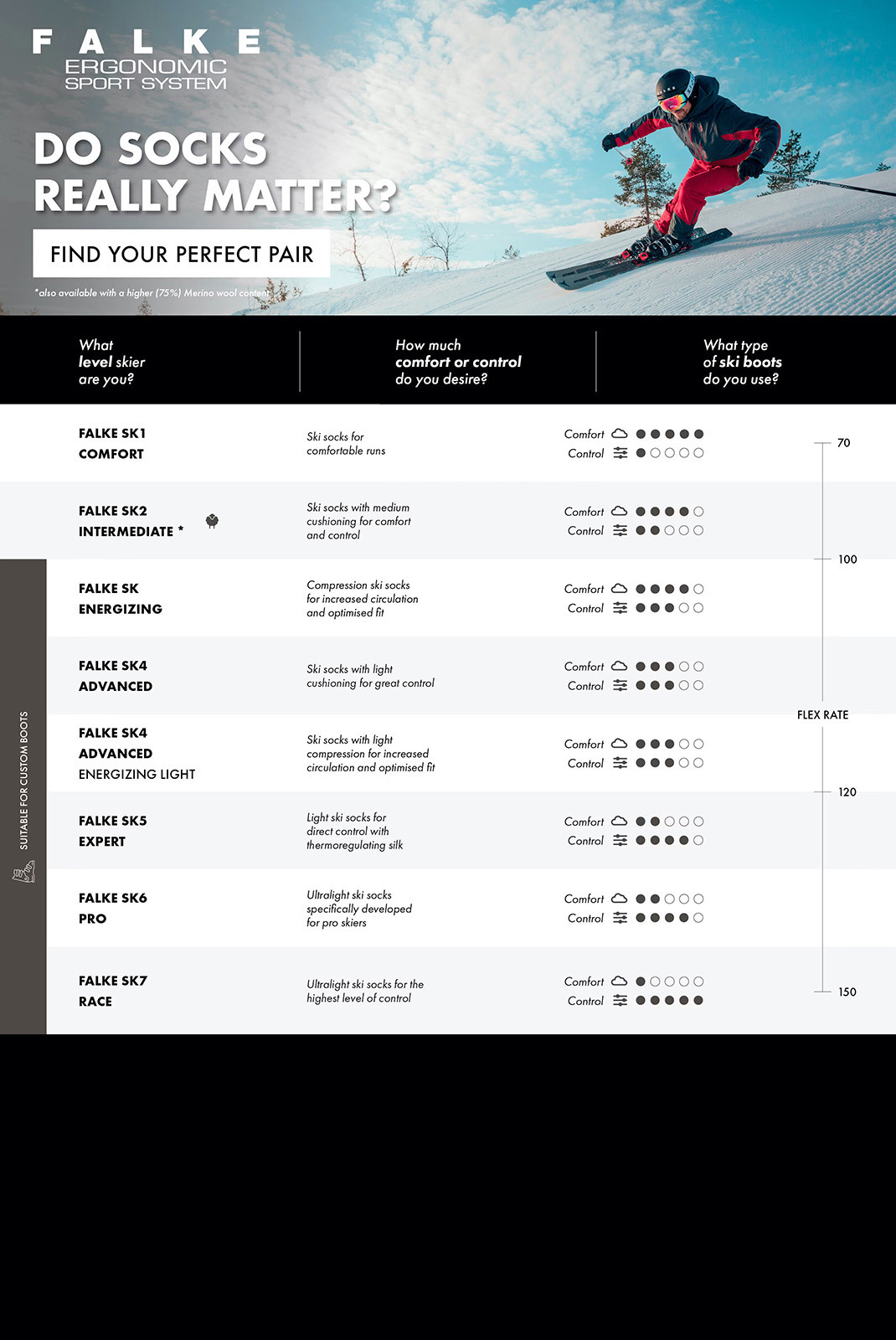Click the Control sliders icon in SK5 Expert row
Viewport: 896px width, 1340px height.
[620, 840]
